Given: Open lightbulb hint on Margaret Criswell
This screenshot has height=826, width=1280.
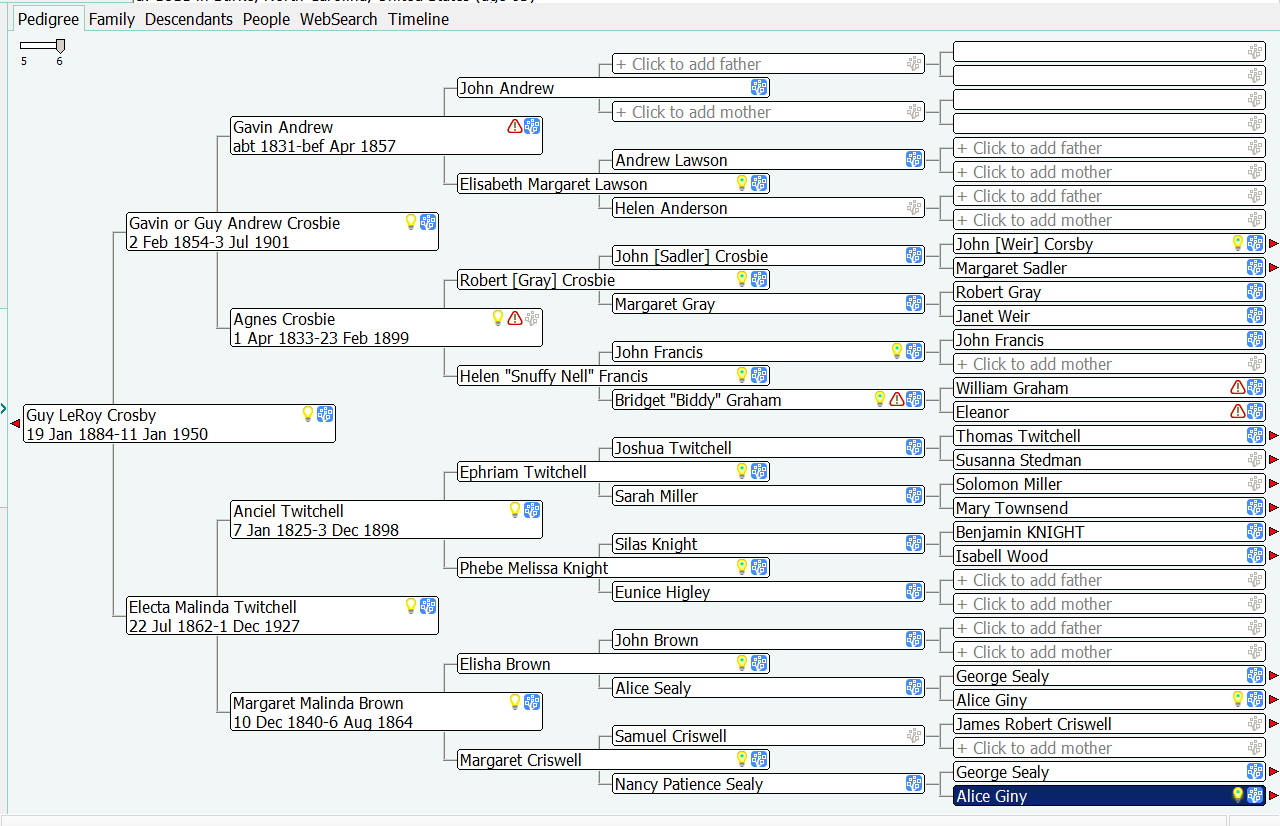Looking at the screenshot, I should point(742,759).
